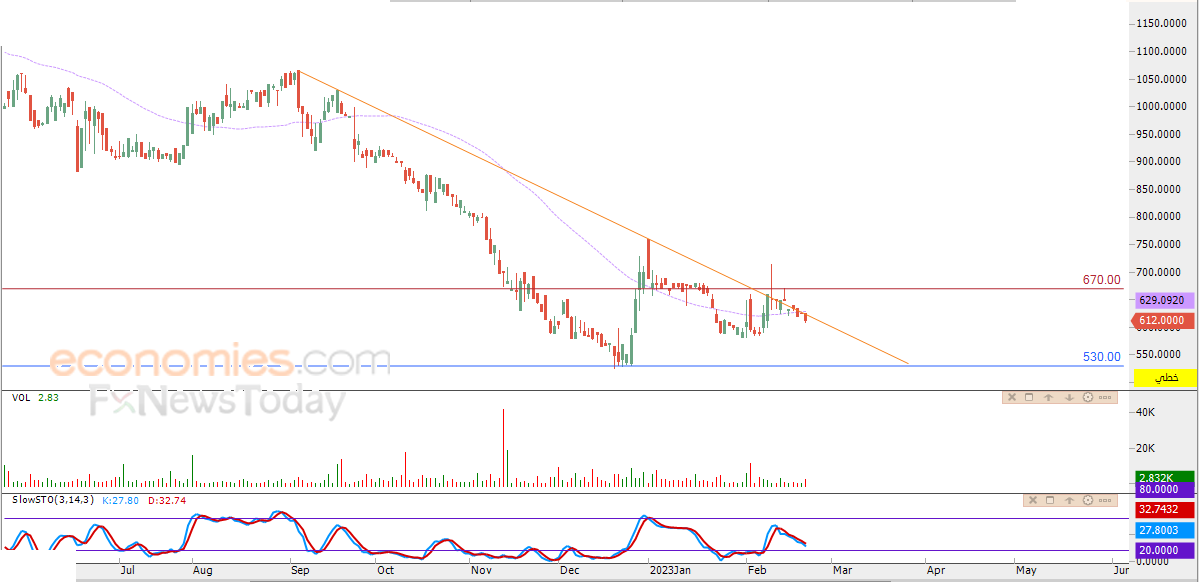The height and width of the screenshot is (582, 1199).
Task: Click the yellow خطي scale label
Action: [x=1165, y=378]
